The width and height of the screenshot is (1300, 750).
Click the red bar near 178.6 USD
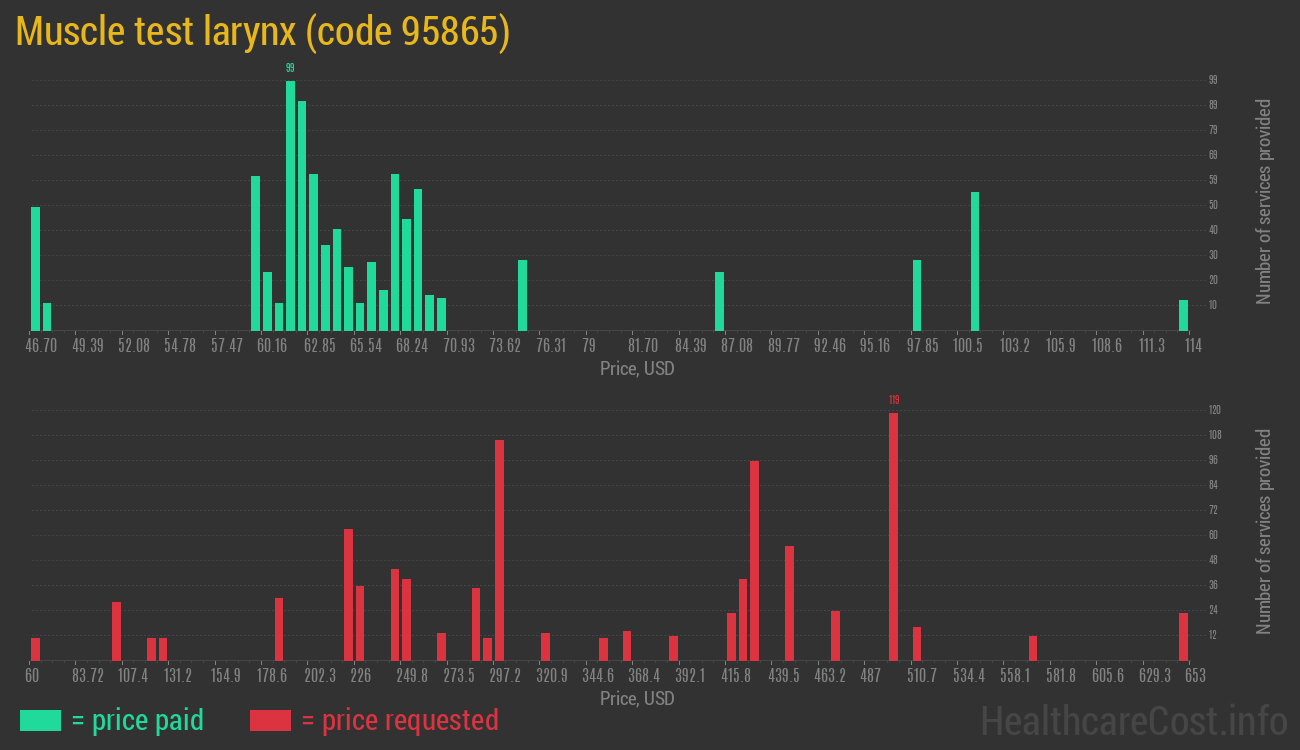tap(279, 629)
